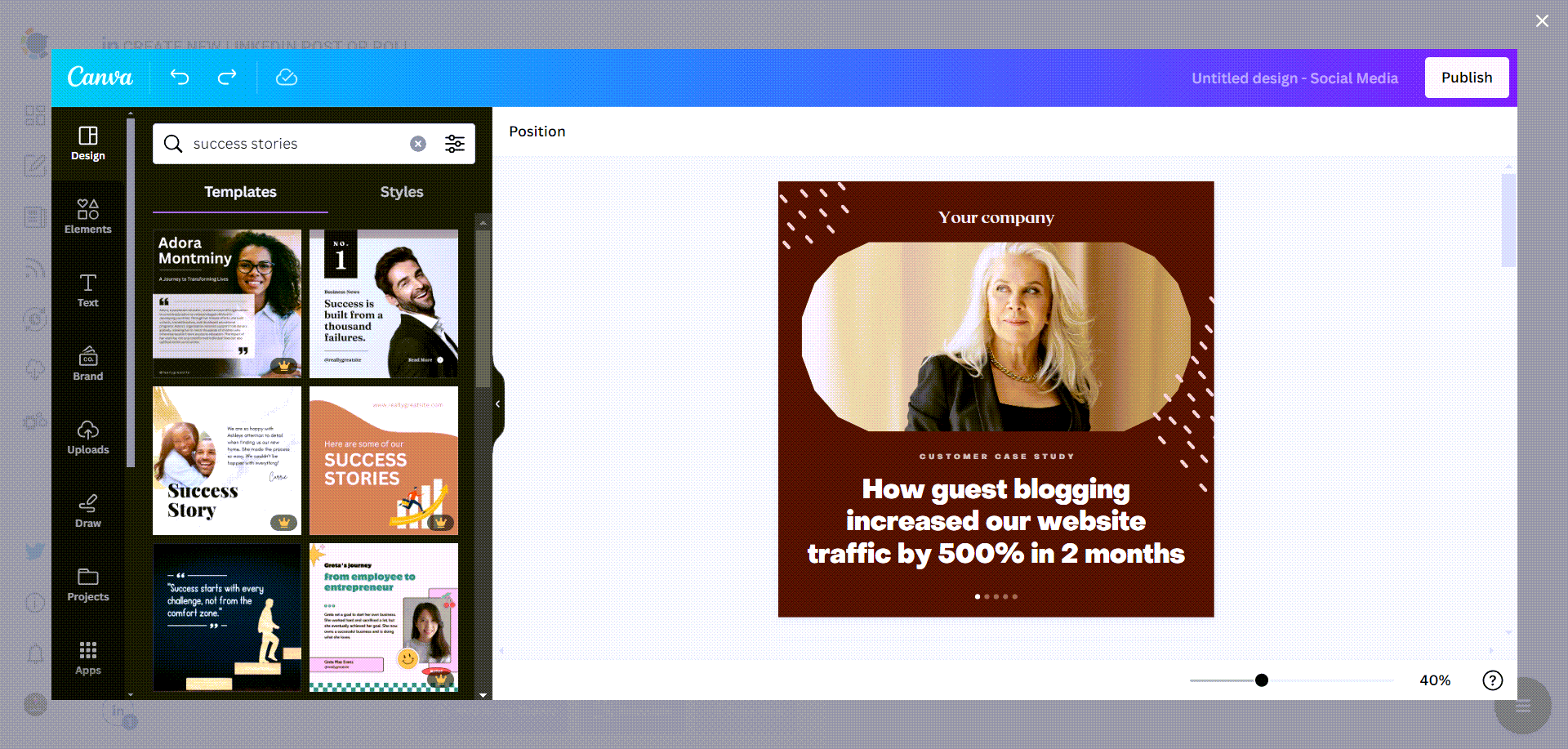Open the Apps panel
The width and height of the screenshot is (1568, 749).
point(87,658)
